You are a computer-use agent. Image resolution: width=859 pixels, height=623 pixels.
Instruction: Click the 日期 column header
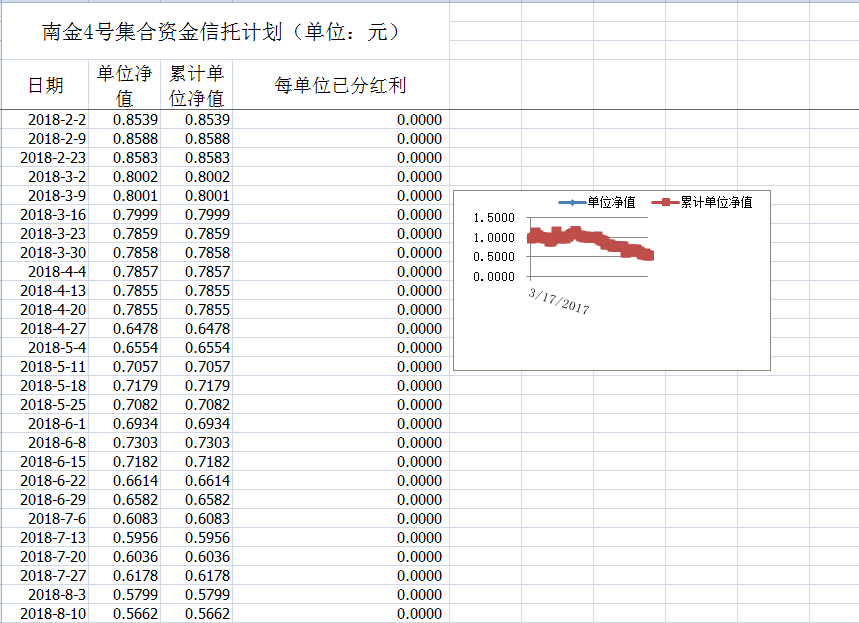click(x=45, y=85)
